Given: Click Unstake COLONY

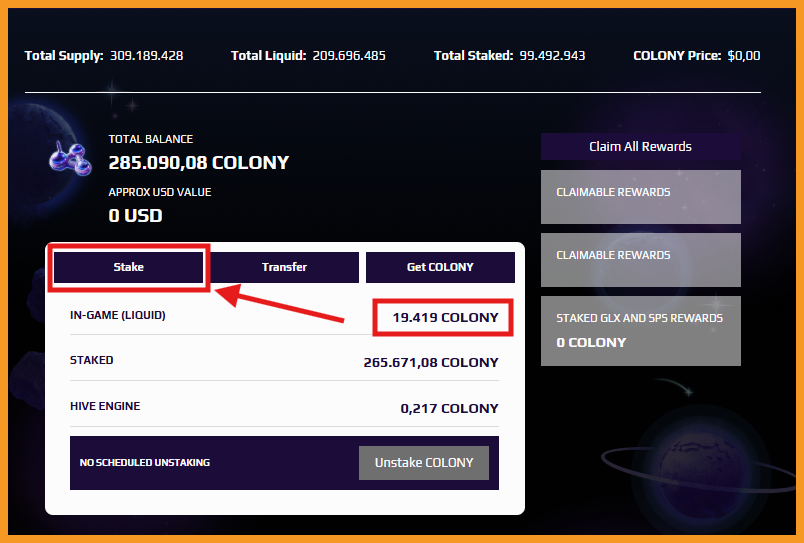Looking at the screenshot, I should [x=424, y=462].
